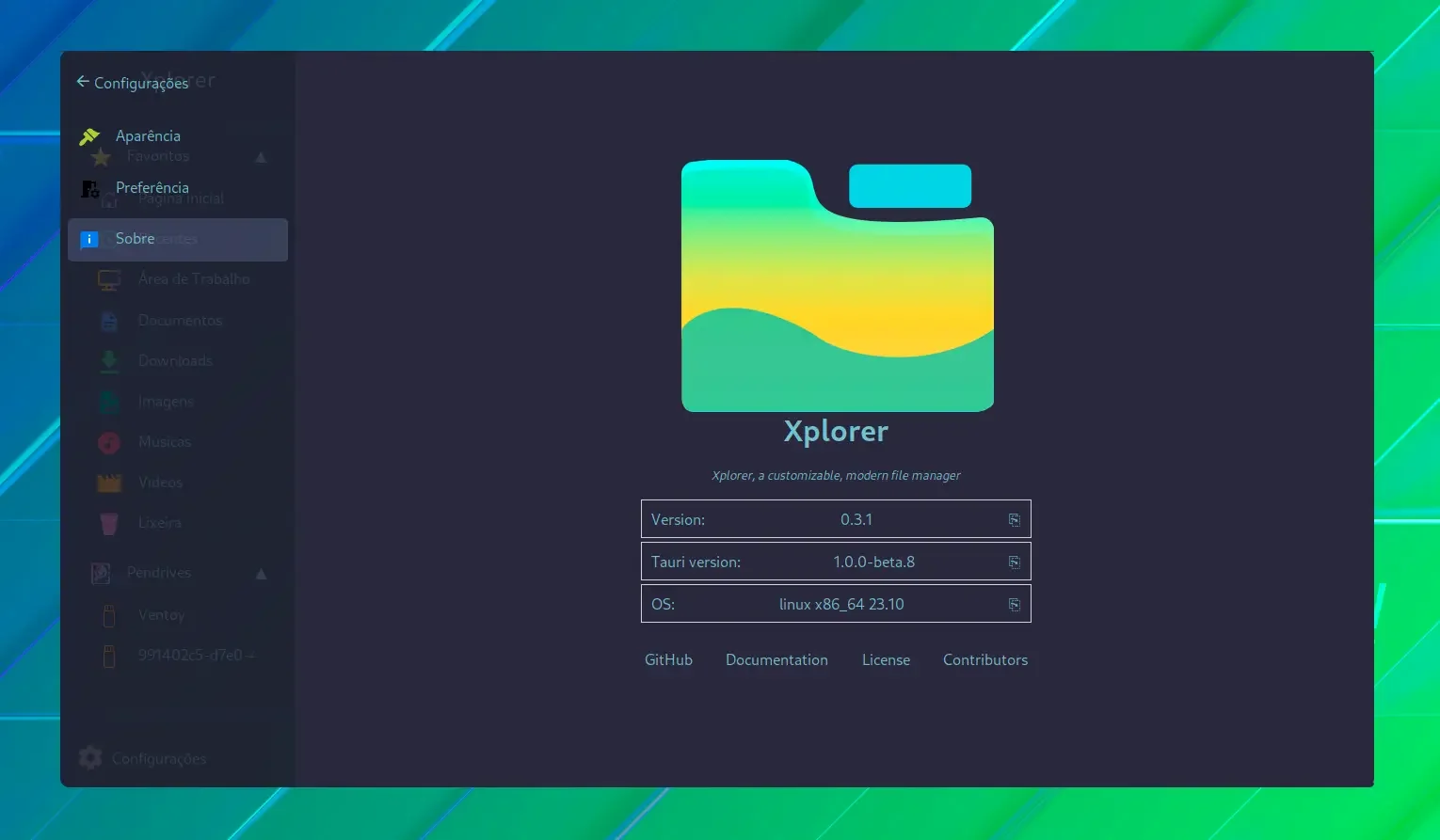Click the dimmed Configurações gear at the bottom

click(90, 758)
